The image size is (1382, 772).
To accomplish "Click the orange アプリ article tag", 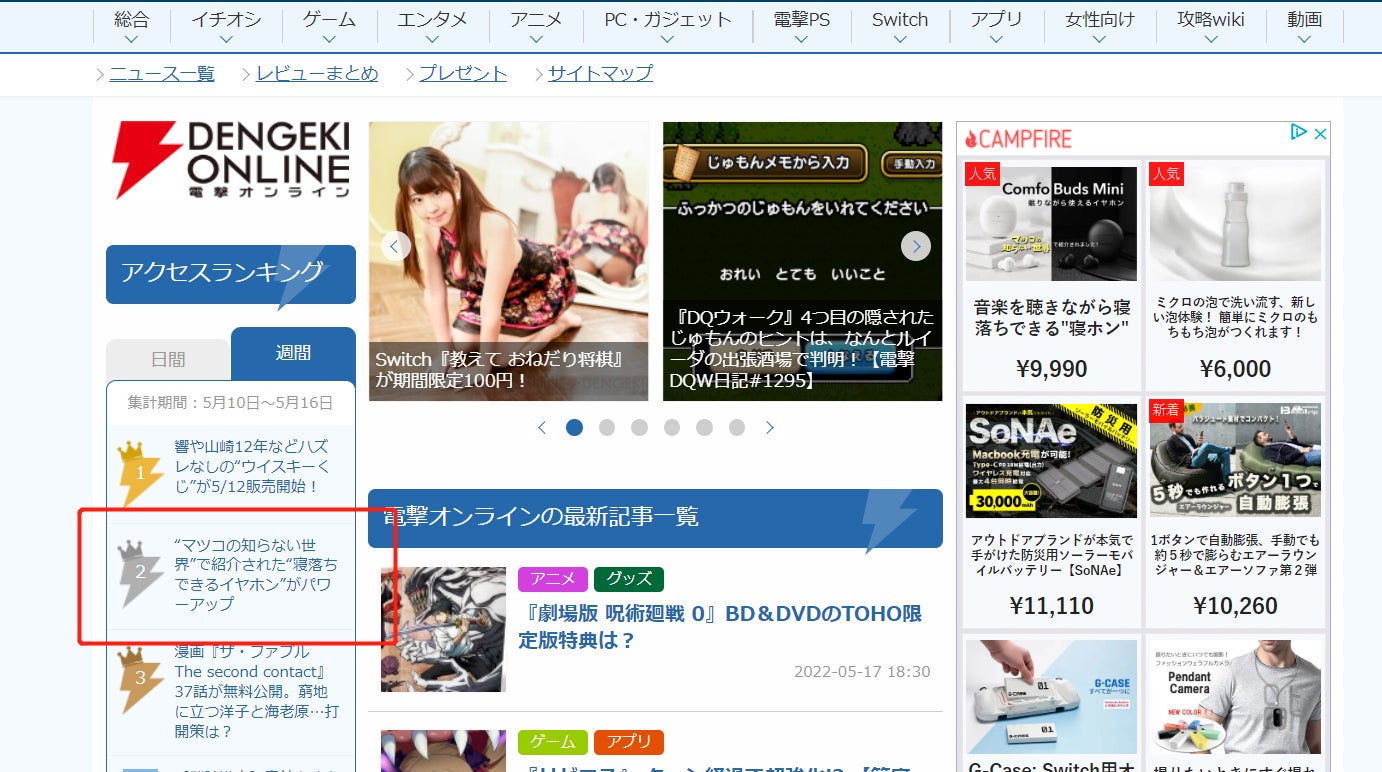I will coord(629,743).
